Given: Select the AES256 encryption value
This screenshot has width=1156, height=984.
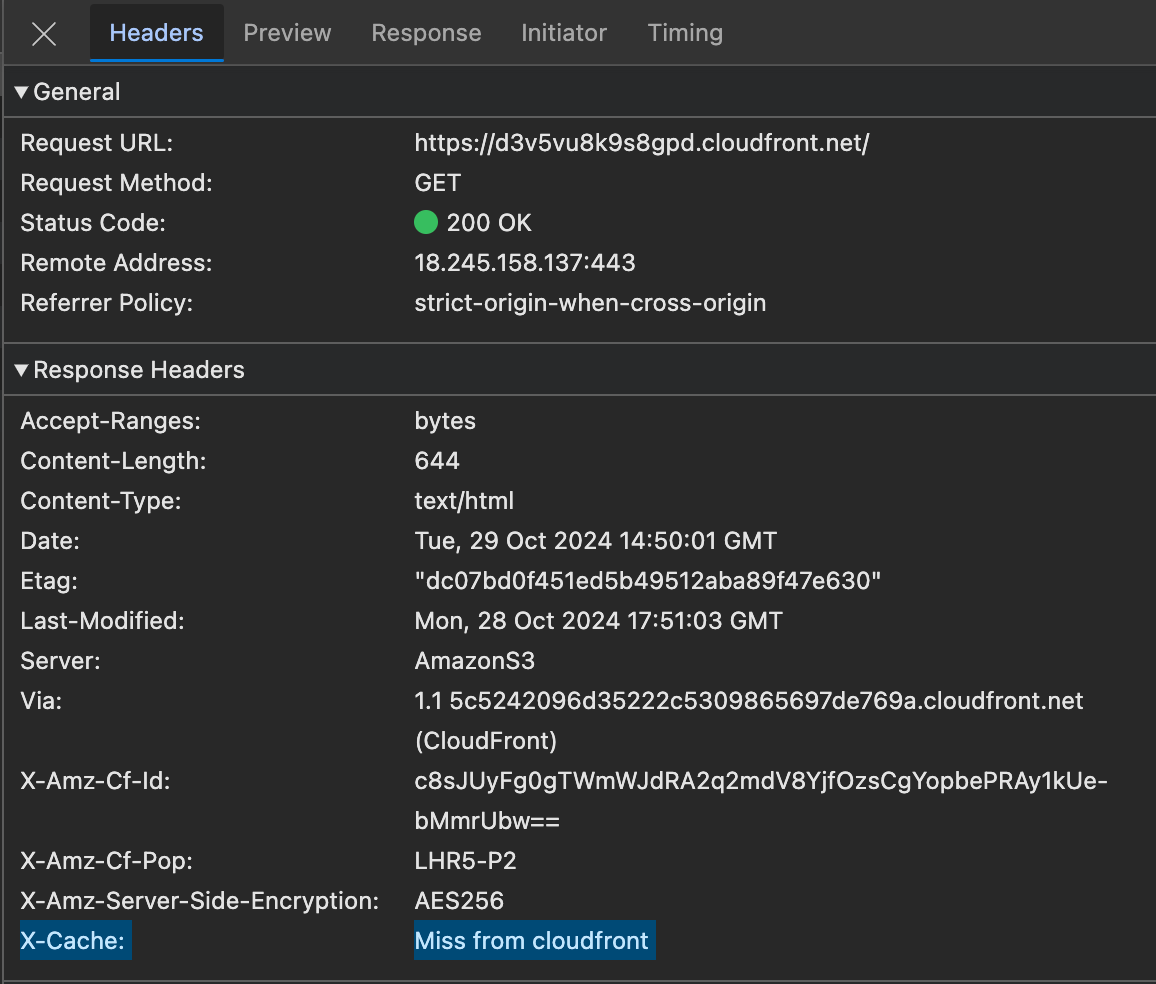Looking at the screenshot, I should [x=459, y=901].
